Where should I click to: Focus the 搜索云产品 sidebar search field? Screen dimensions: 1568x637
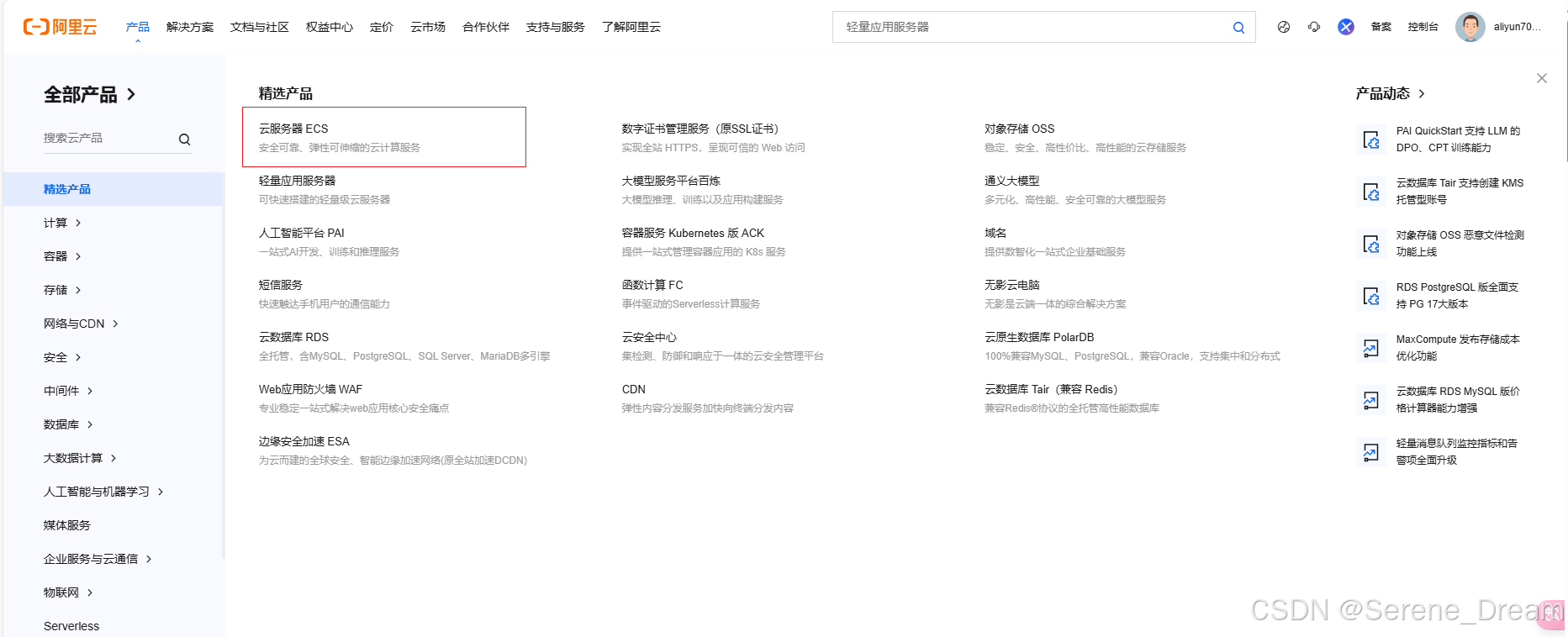coord(108,138)
